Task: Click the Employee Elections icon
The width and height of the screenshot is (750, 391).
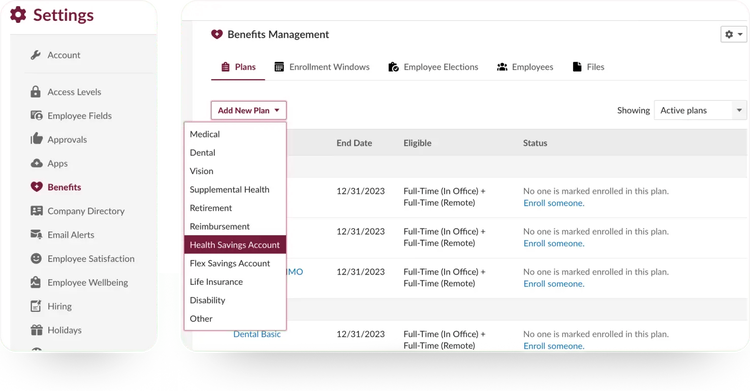Action: pyautogui.click(x=393, y=67)
